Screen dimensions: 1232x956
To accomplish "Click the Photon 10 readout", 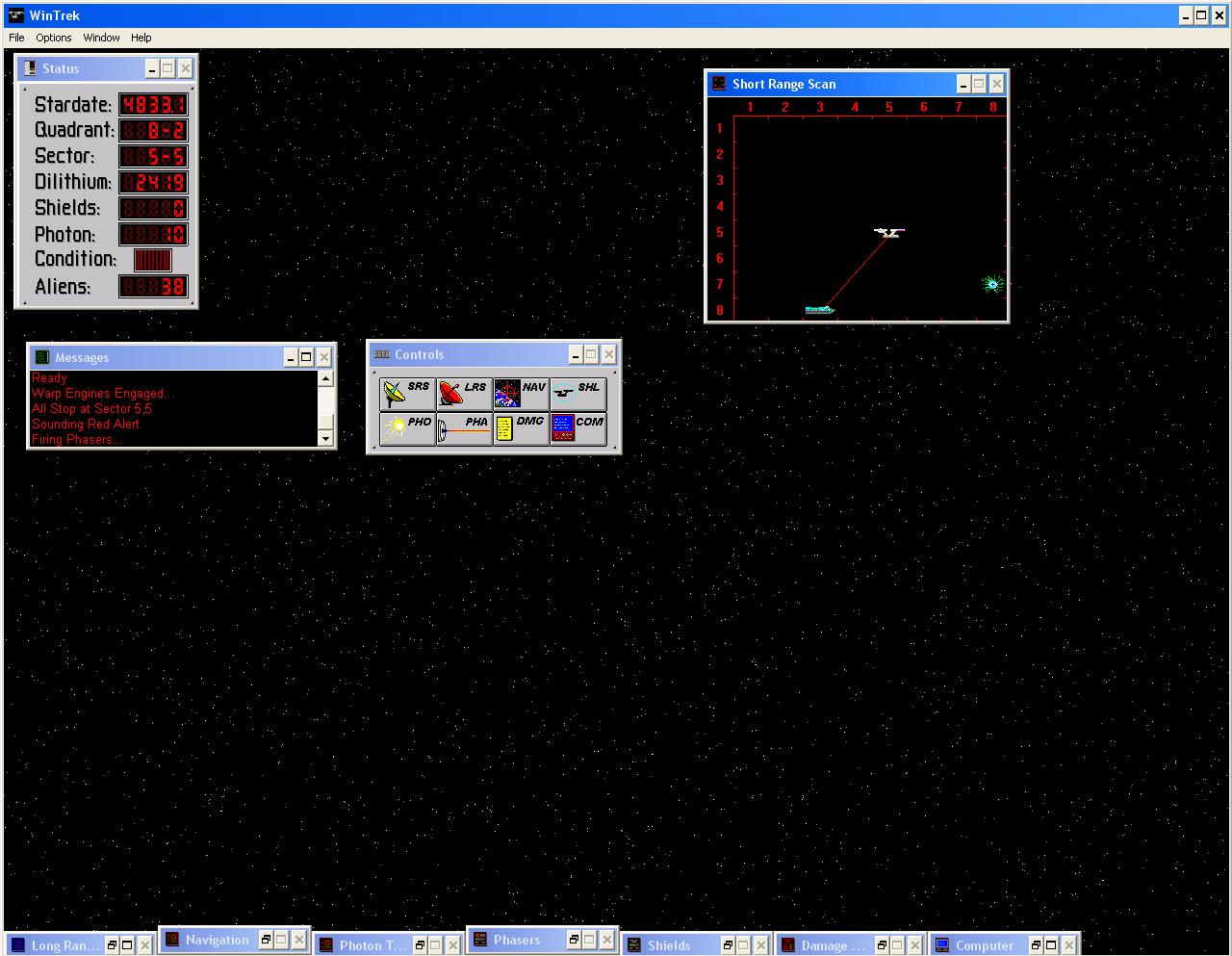I will (153, 234).
